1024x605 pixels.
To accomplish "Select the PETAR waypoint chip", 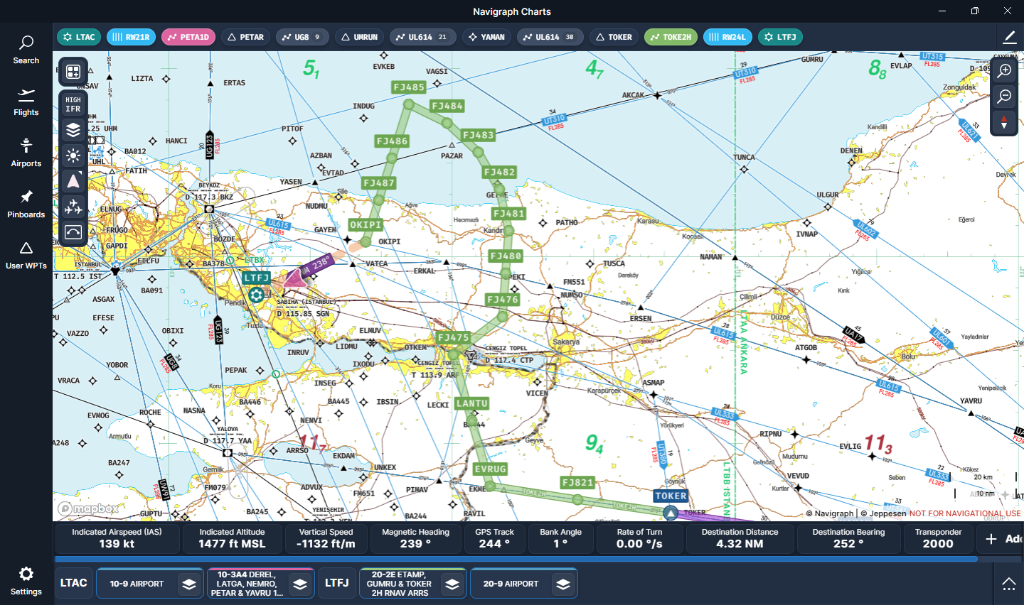I will point(246,37).
